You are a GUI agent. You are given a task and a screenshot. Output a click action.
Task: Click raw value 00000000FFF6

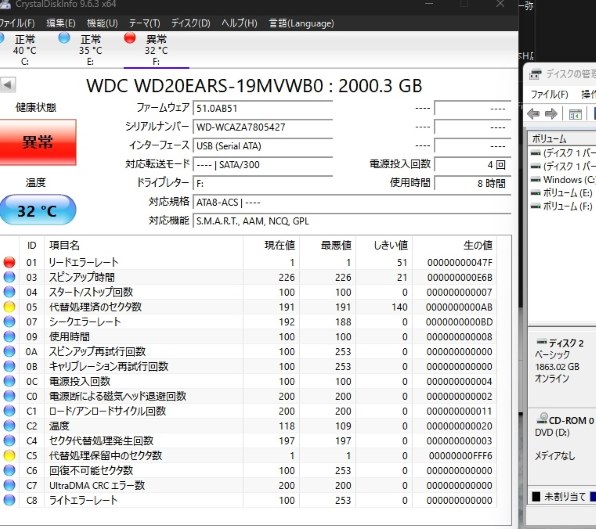pyautogui.click(x=460, y=455)
